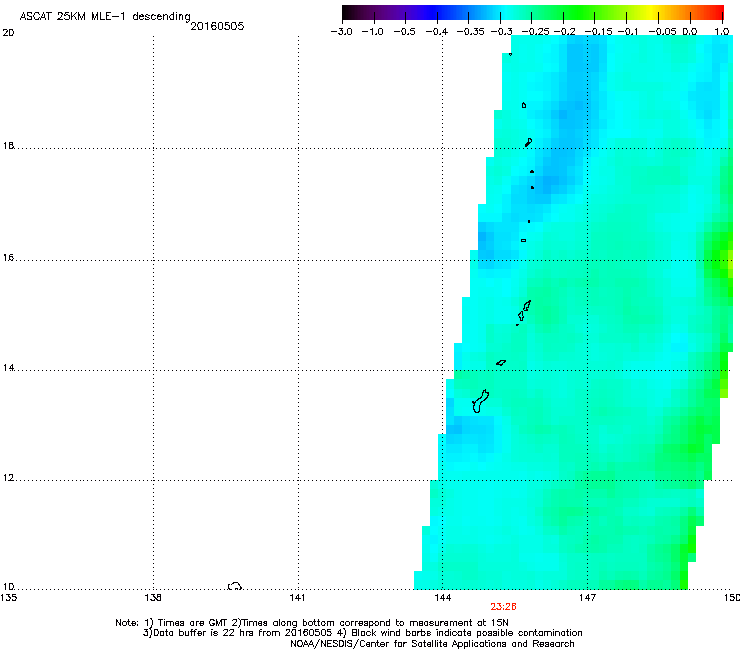Click longitude axis label 135
Viewport: 740px width, 650px height.
[8, 598]
